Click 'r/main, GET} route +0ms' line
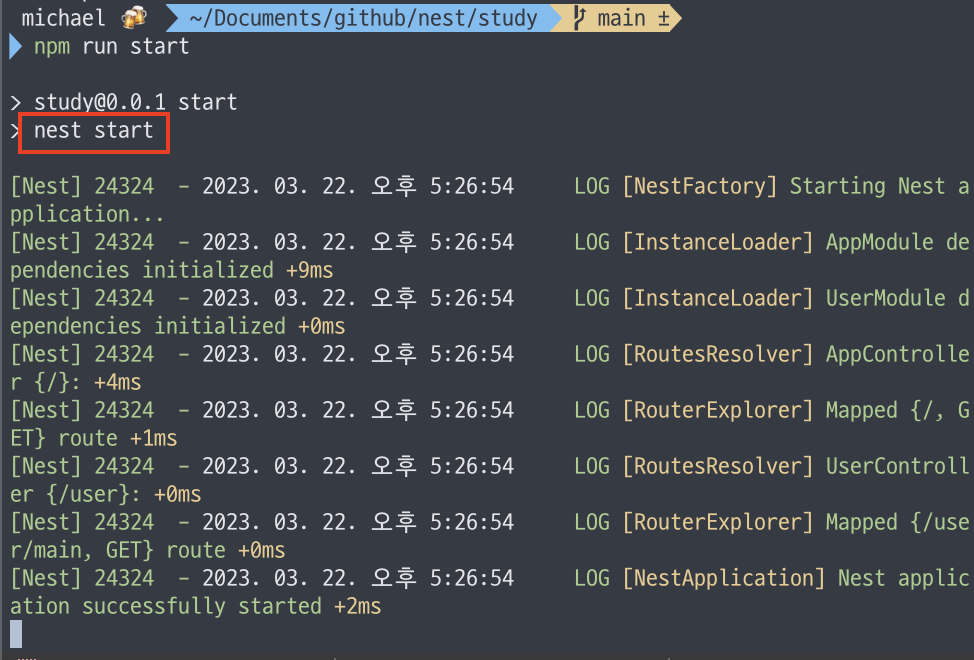 point(148,551)
